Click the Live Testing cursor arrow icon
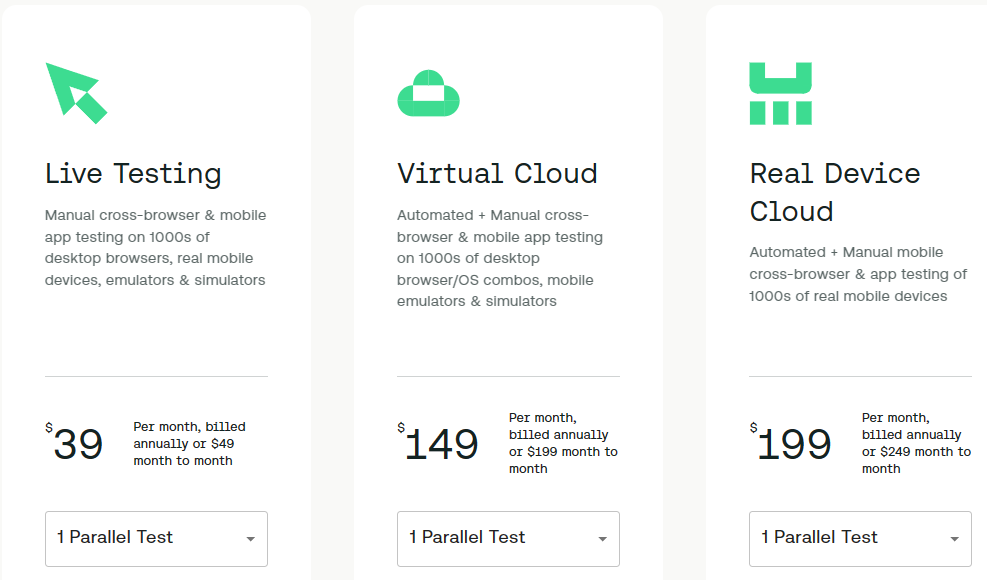 [76, 93]
